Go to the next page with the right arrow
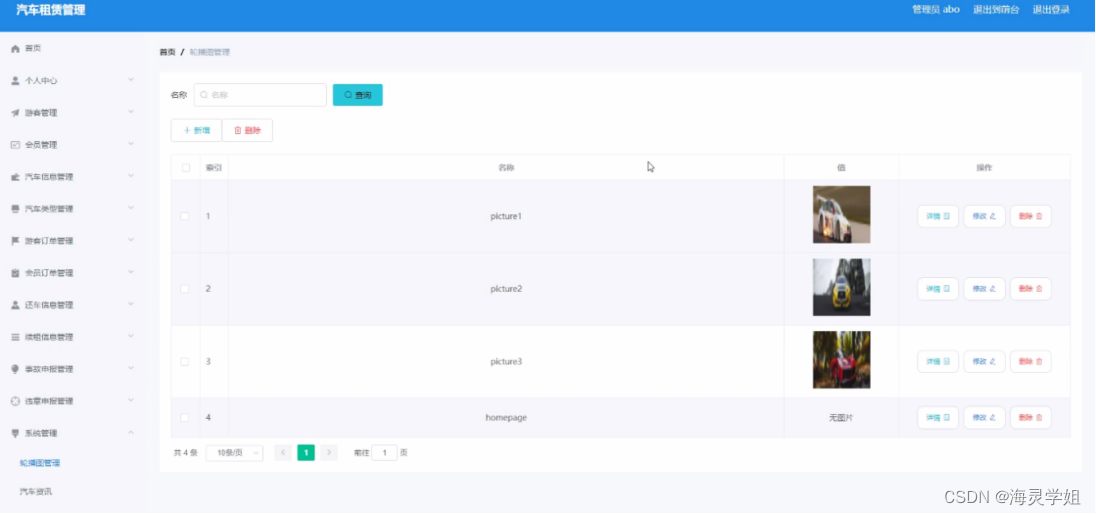The image size is (1096, 515). [329, 453]
